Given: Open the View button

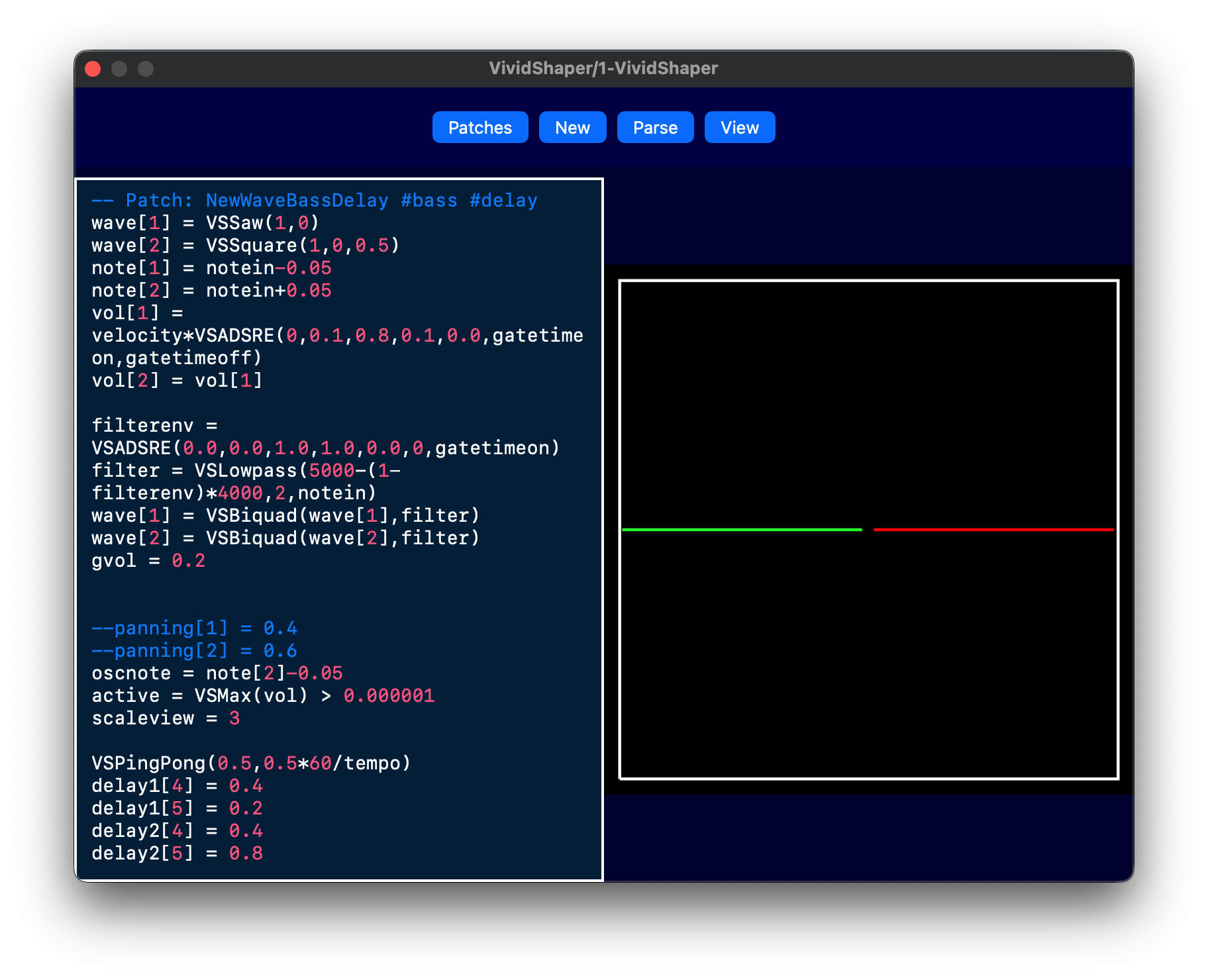Looking at the screenshot, I should click(x=740, y=127).
